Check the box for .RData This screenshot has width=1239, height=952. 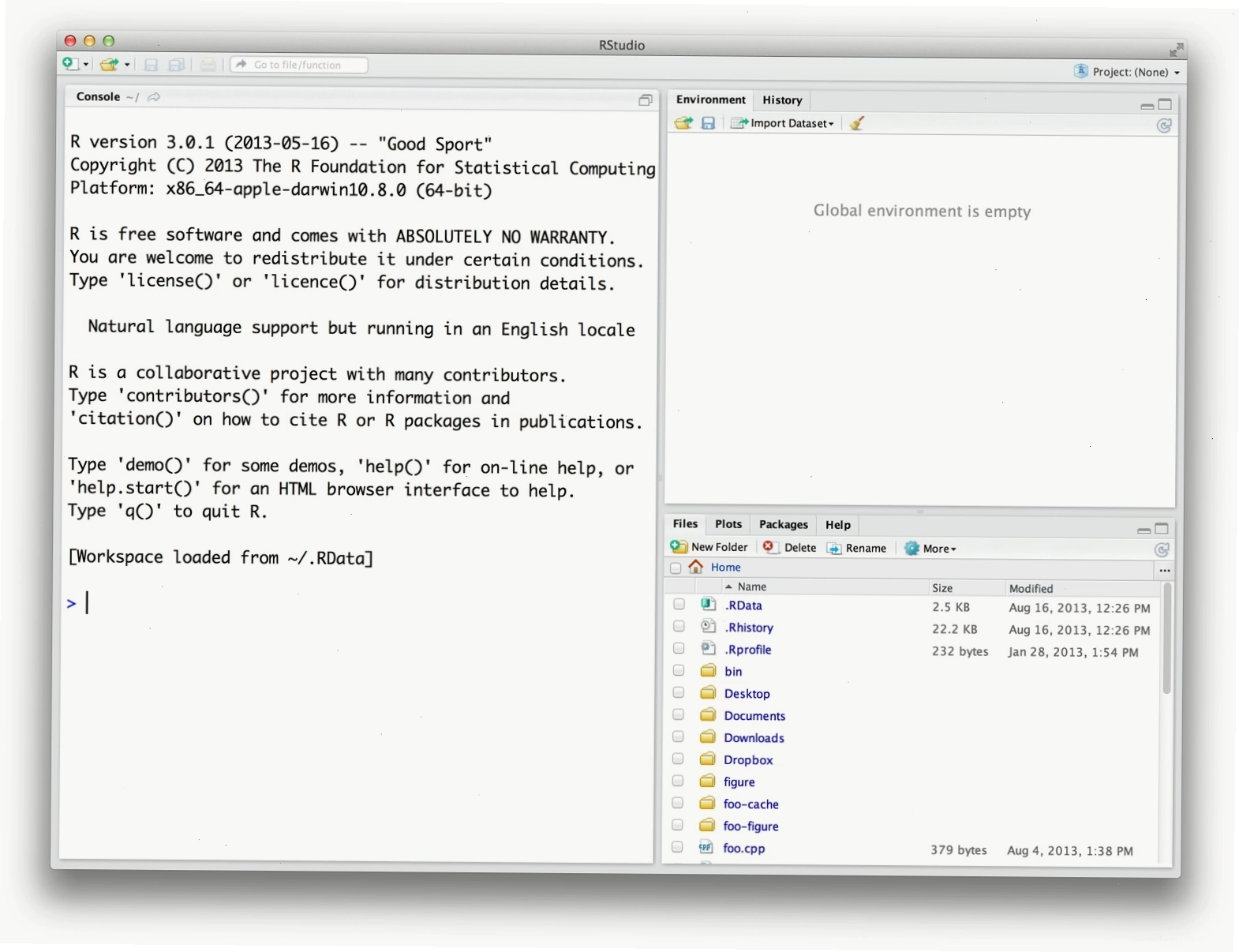point(679,605)
